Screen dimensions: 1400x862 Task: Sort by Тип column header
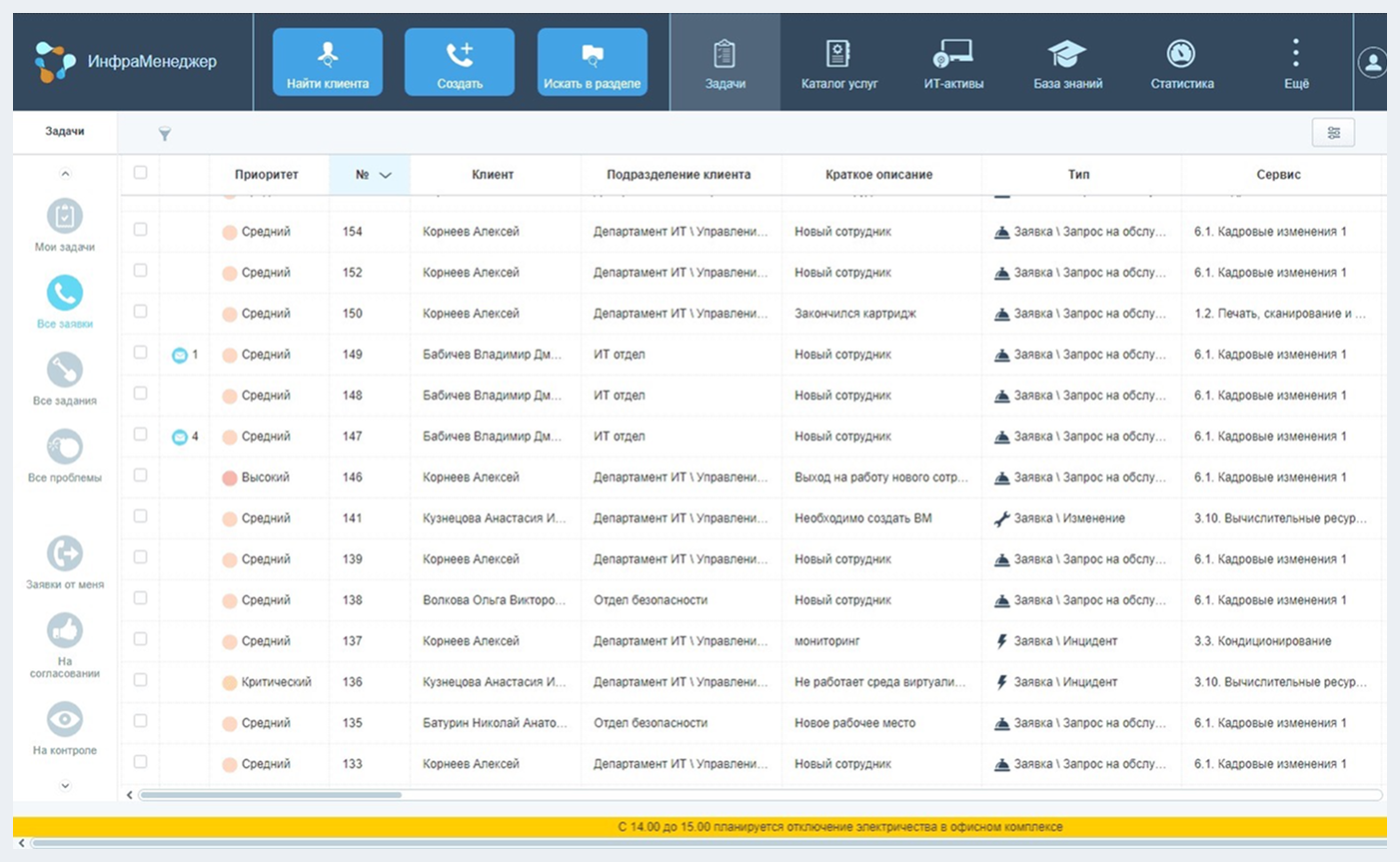pos(1078,175)
